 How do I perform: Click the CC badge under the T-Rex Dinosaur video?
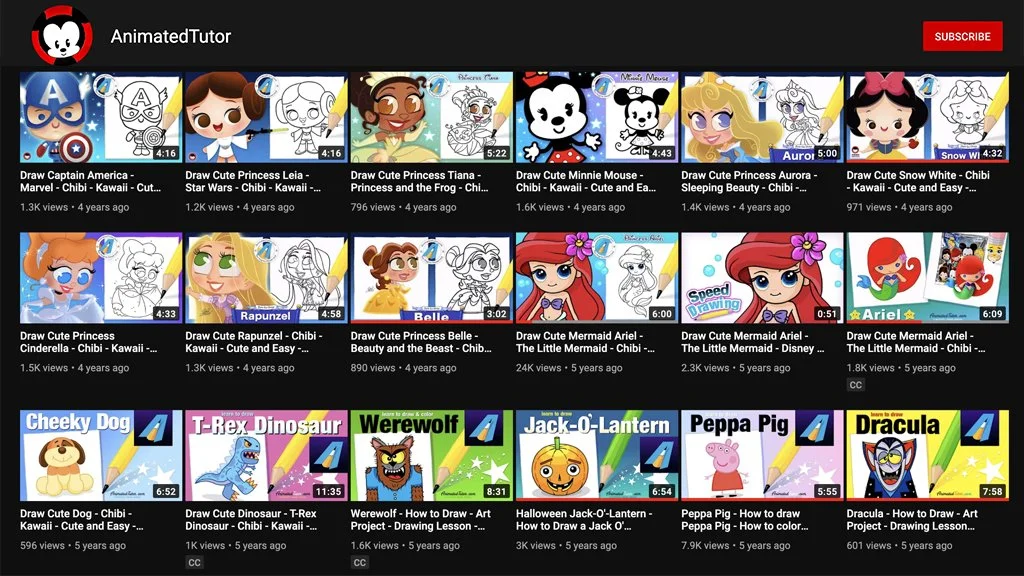click(194, 562)
